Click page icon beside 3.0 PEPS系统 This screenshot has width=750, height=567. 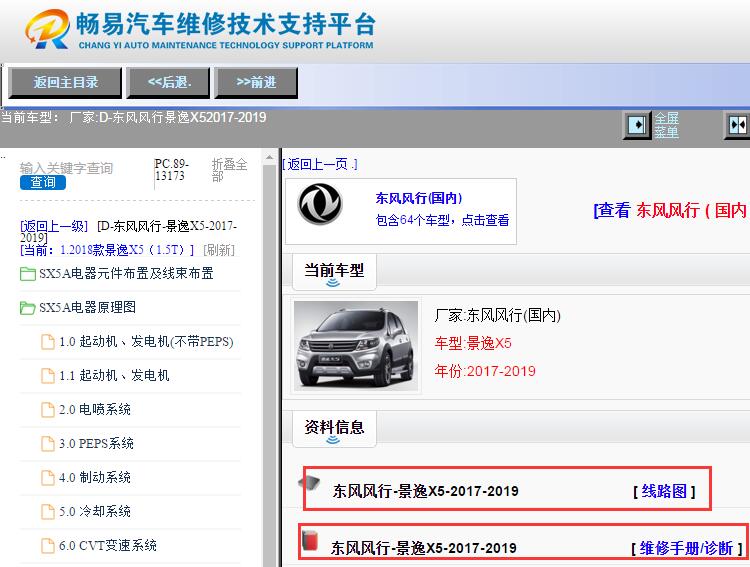[48, 444]
